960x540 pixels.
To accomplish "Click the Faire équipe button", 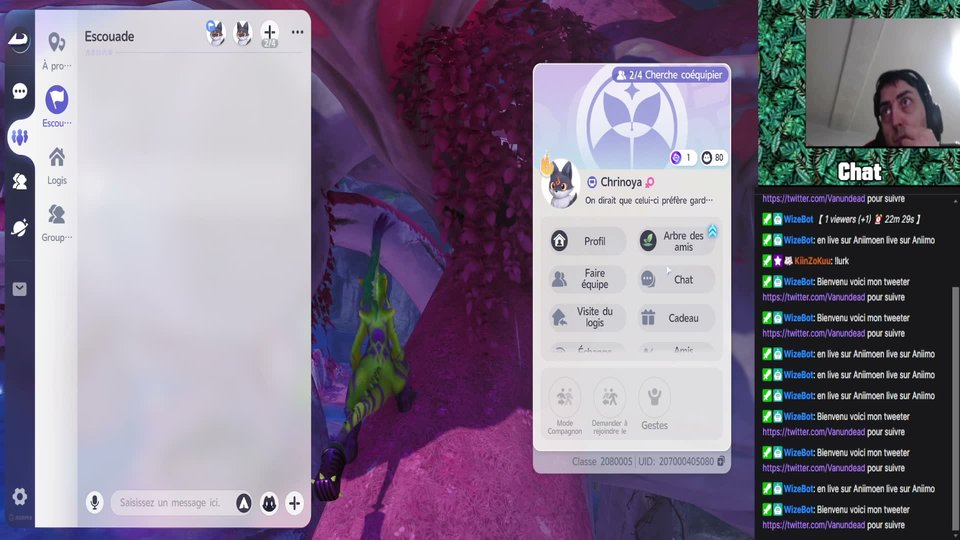I will pyautogui.click(x=587, y=279).
